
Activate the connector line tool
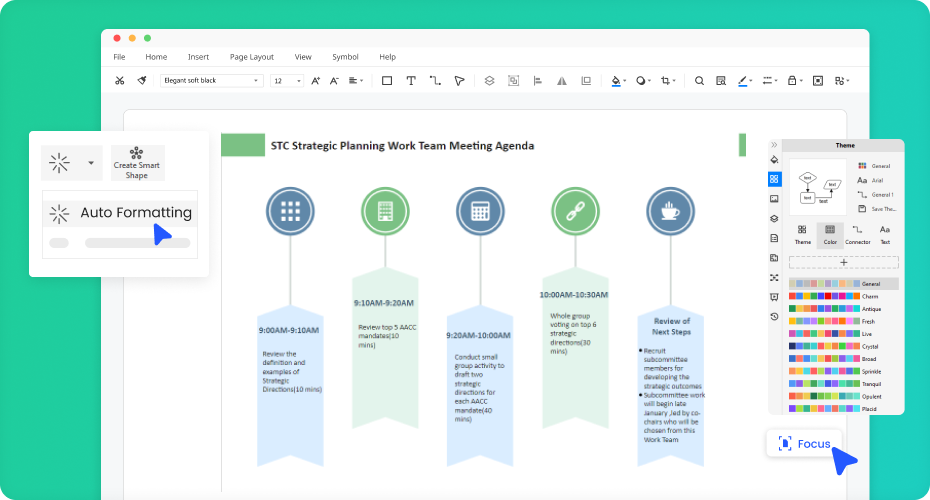click(435, 80)
